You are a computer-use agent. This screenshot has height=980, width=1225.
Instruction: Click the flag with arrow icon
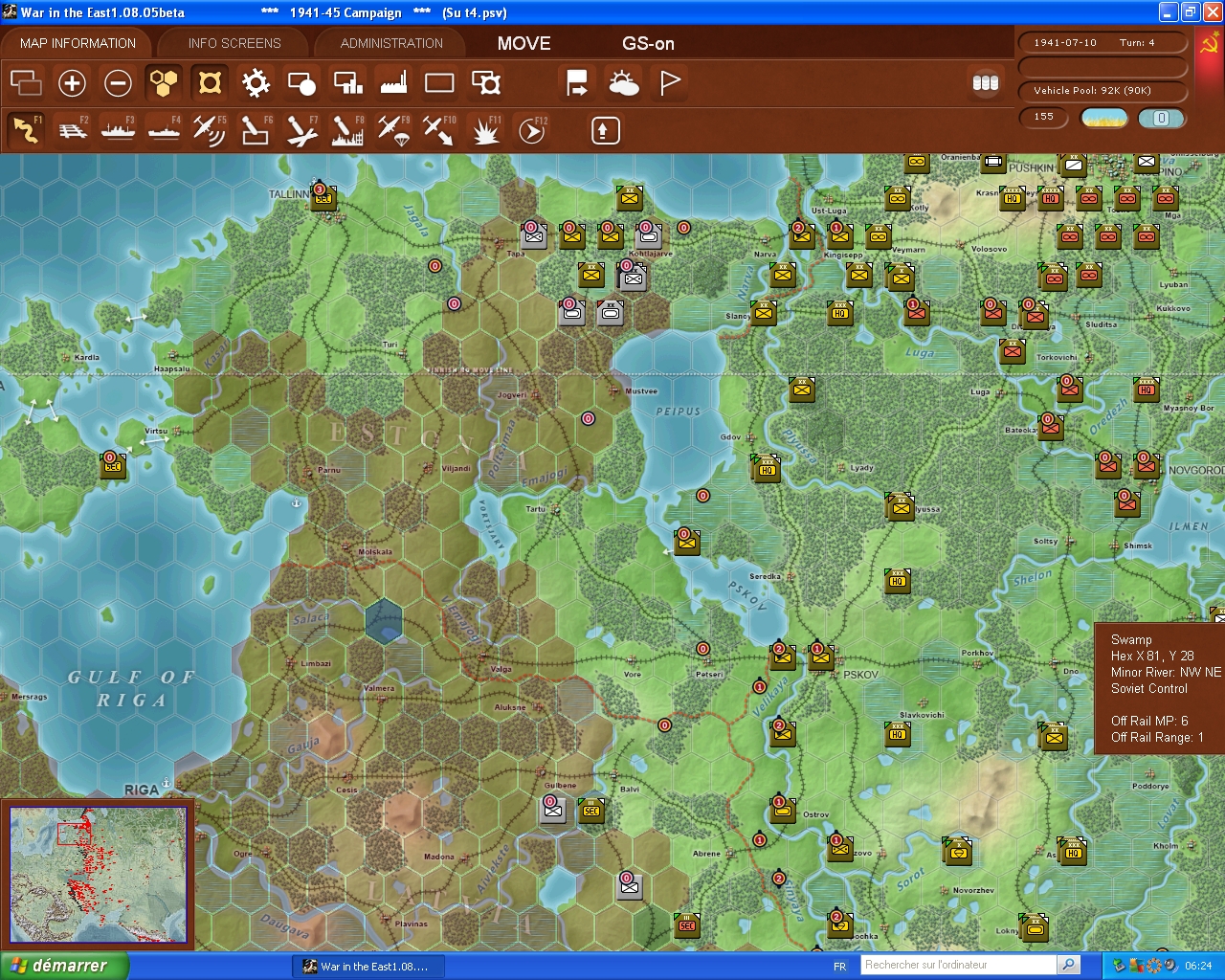point(577,83)
